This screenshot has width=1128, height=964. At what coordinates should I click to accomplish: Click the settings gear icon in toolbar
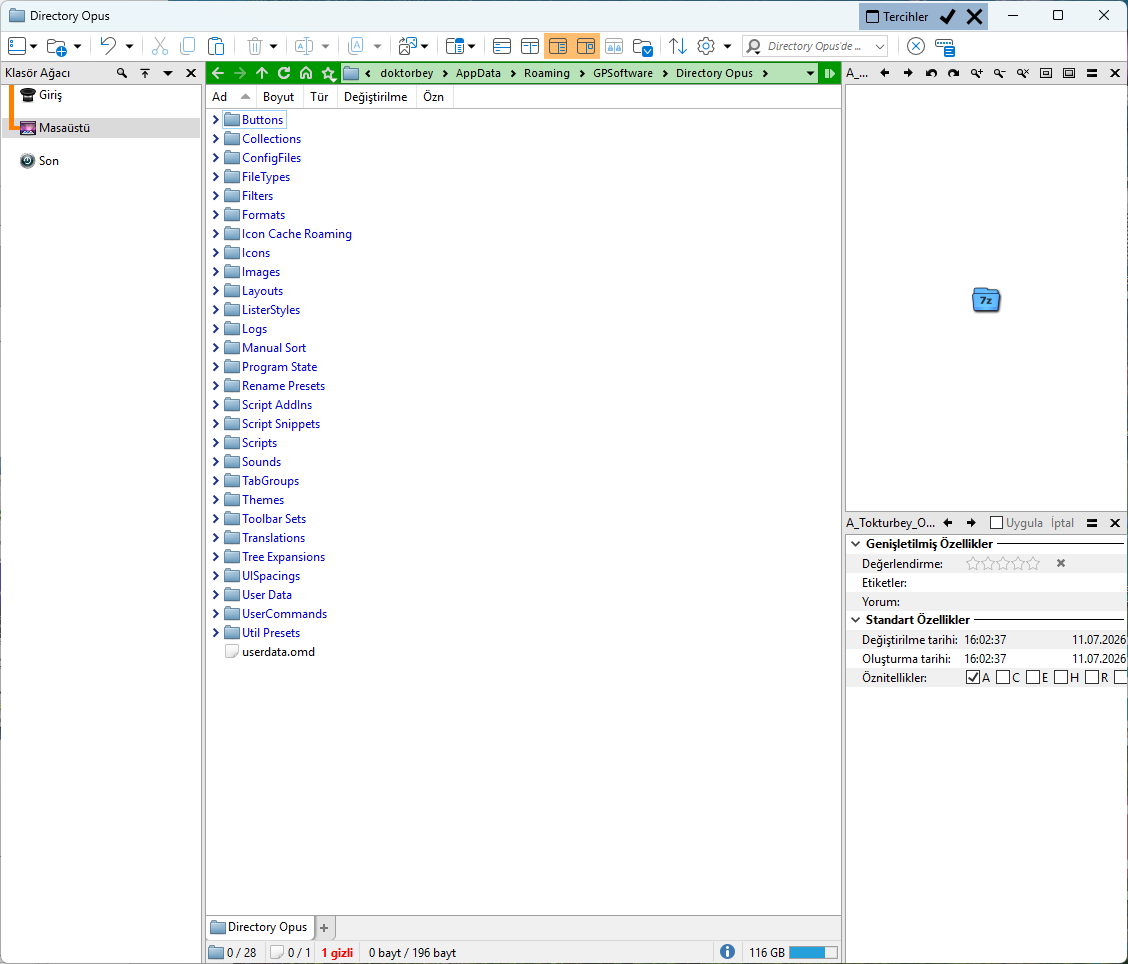706,47
